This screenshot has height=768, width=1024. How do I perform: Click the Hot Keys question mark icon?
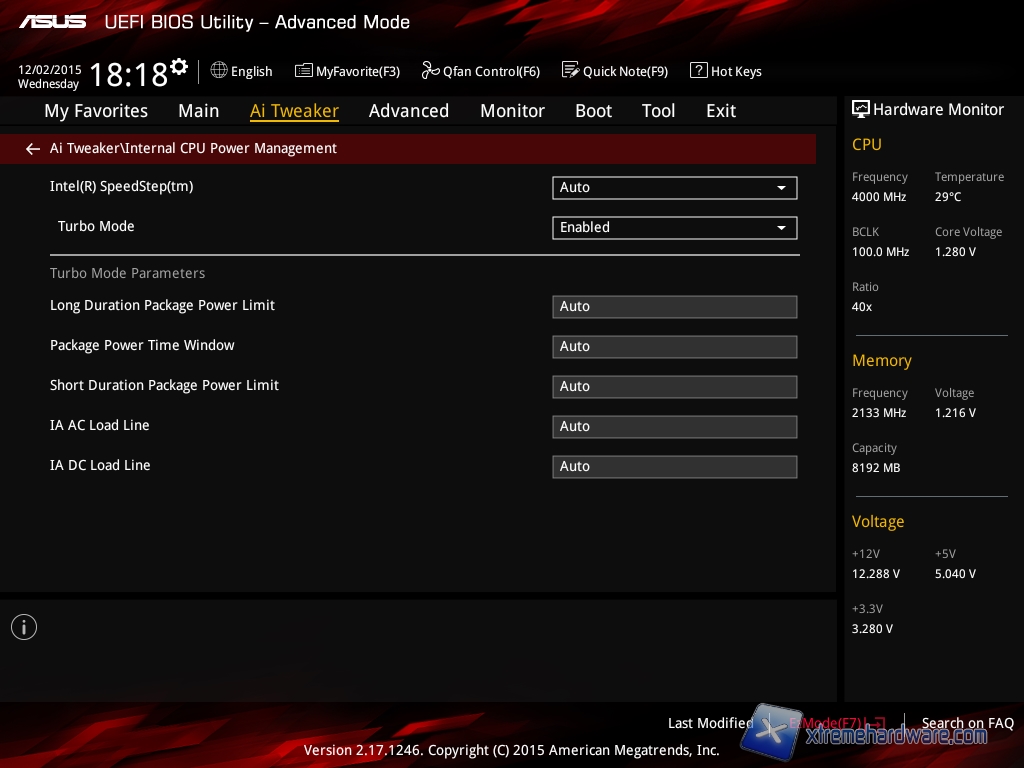(698, 71)
